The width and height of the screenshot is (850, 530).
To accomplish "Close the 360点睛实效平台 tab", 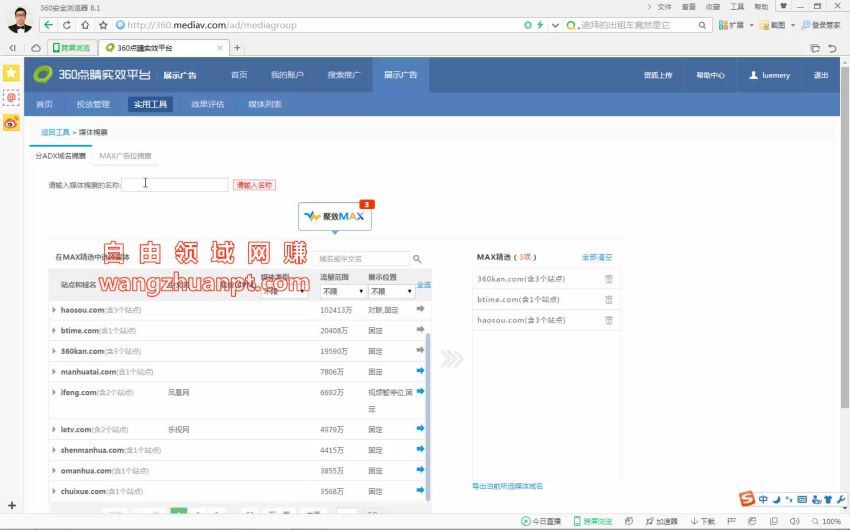I will click(x=220, y=48).
